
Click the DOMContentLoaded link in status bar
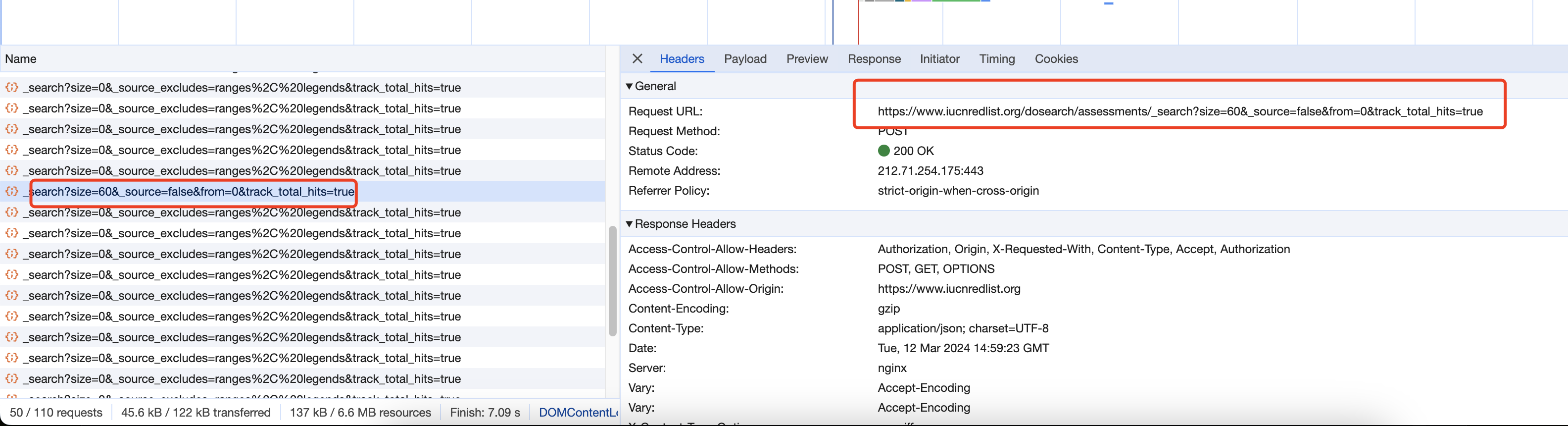[x=577, y=413]
